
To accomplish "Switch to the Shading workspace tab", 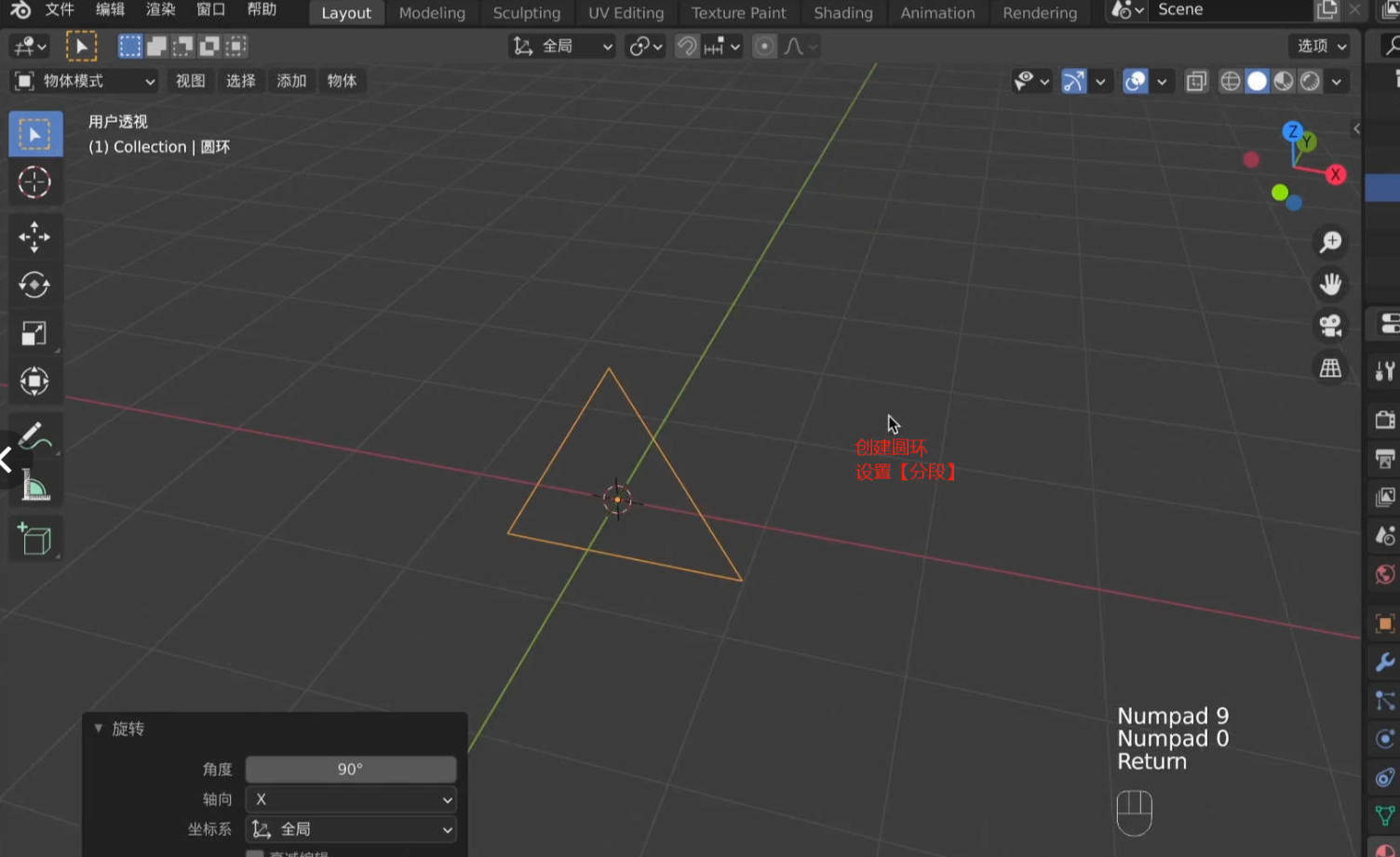I will click(842, 13).
